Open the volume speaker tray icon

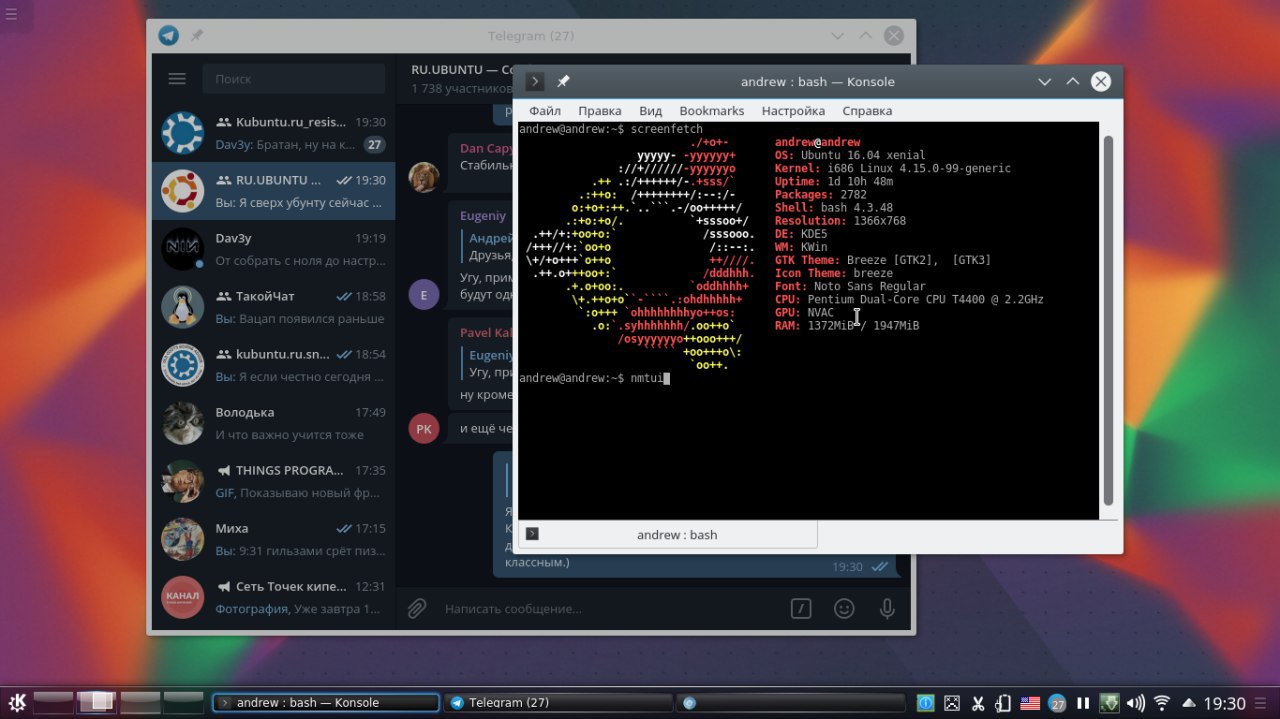1135,703
